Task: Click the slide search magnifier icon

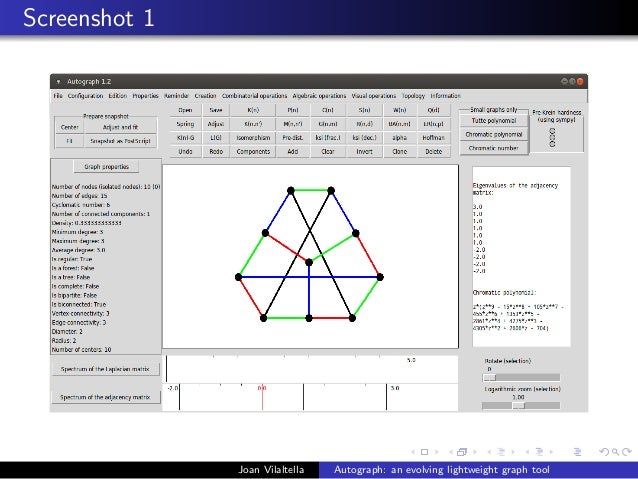Action: pos(615,452)
